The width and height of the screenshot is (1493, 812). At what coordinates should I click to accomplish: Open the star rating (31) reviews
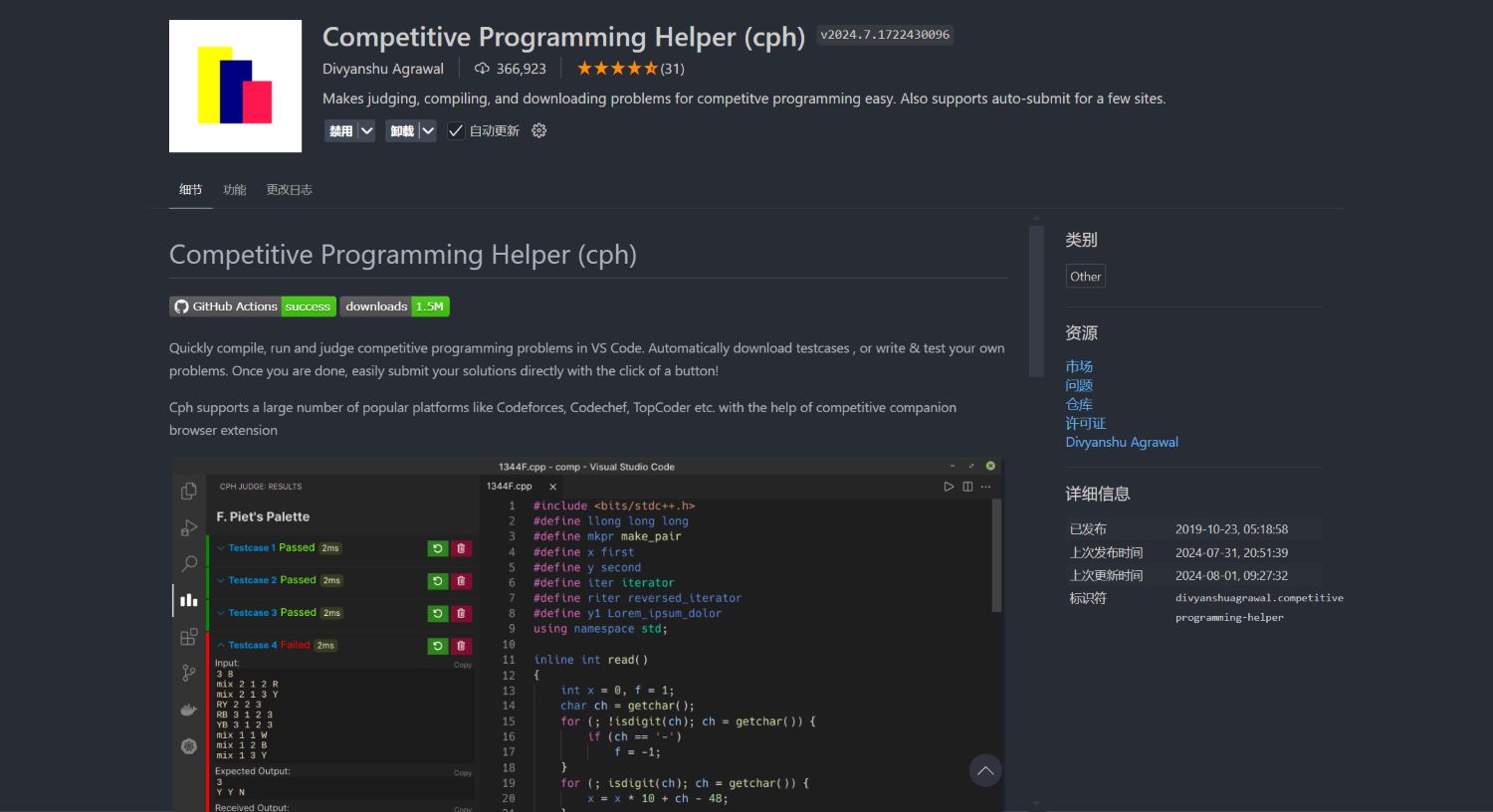coord(630,69)
